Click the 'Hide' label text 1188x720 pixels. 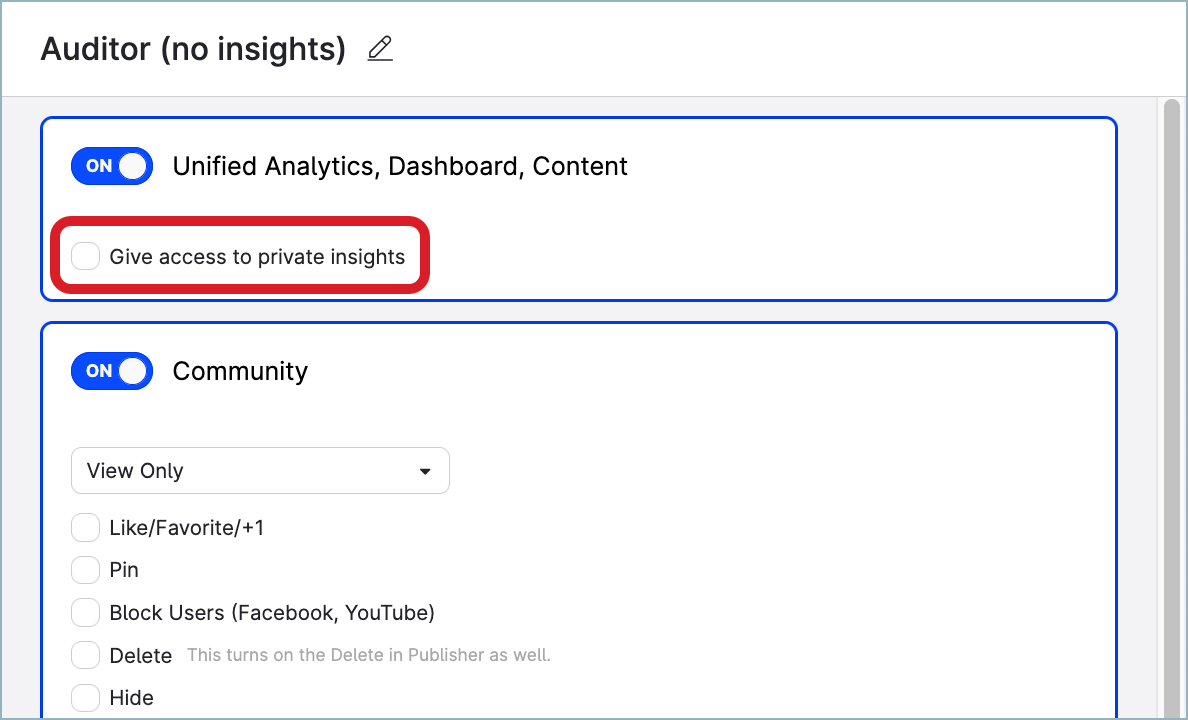point(132,697)
